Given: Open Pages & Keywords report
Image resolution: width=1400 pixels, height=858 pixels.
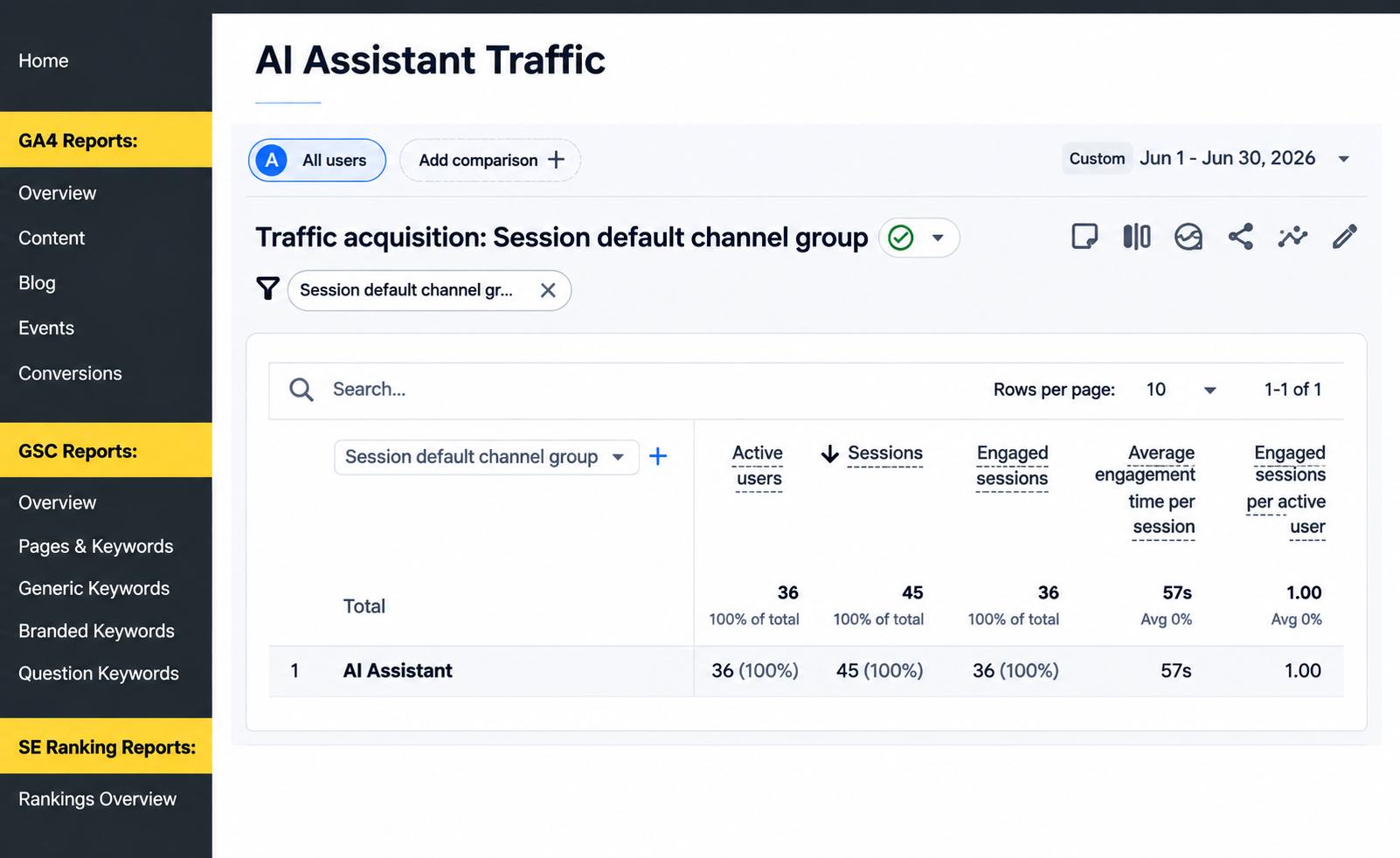Looking at the screenshot, I should tap(96, 546).
